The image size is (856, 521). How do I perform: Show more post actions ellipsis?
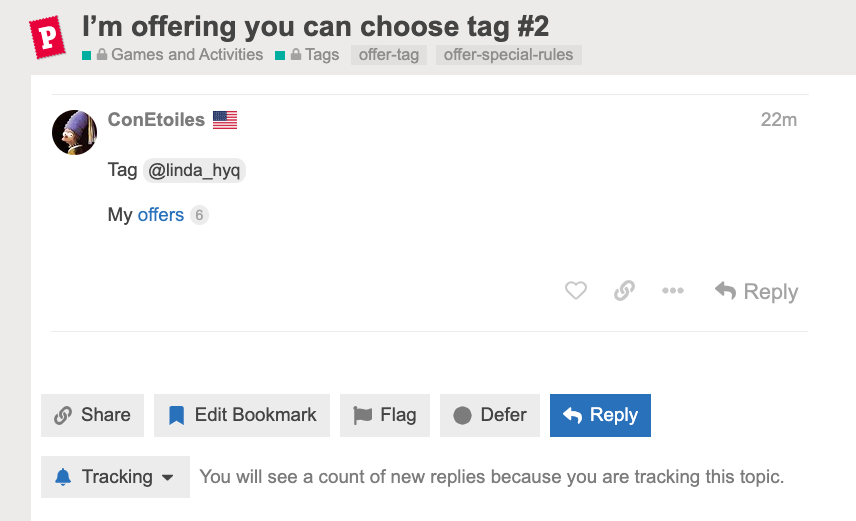(673, 291)
